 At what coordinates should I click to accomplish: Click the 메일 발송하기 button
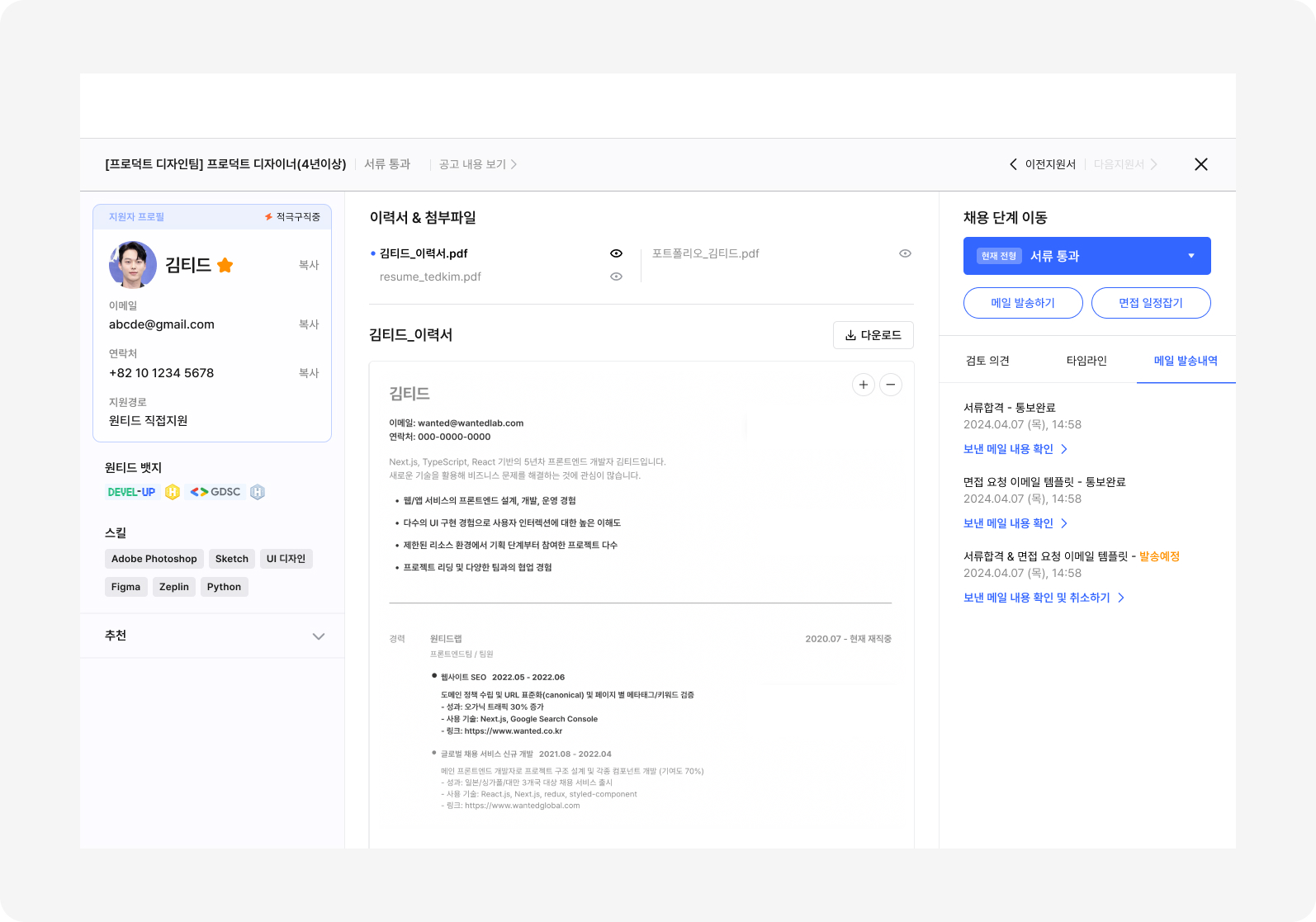tap(1023, 303)
